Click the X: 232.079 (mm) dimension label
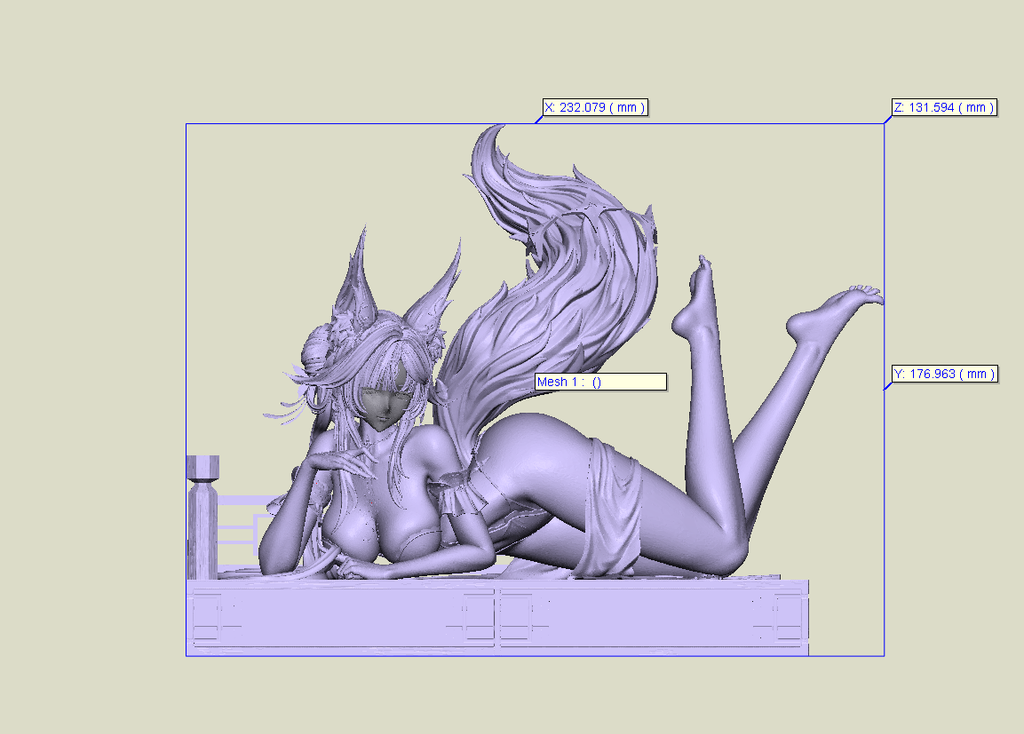 pos(595,107)
